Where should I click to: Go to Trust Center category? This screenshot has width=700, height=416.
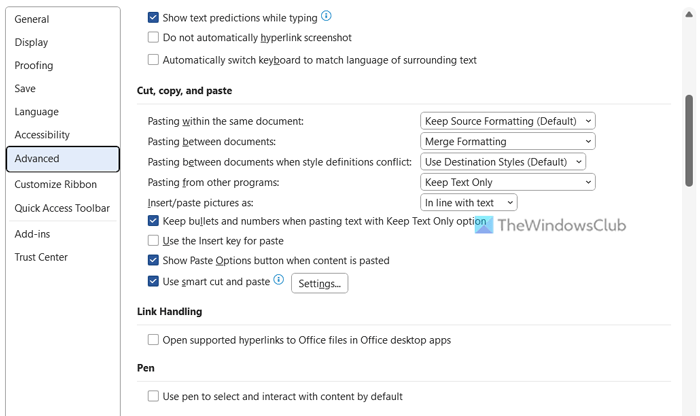coord(41,257)
